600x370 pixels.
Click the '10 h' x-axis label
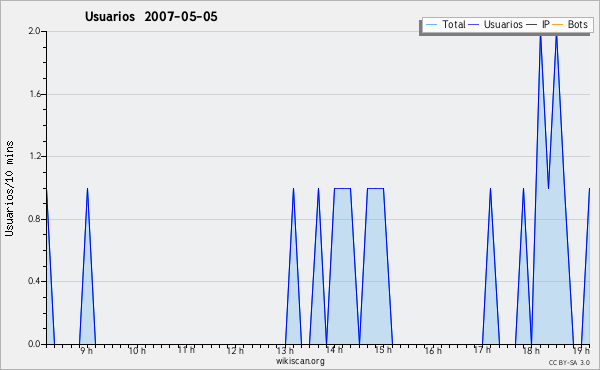[137, 350]
